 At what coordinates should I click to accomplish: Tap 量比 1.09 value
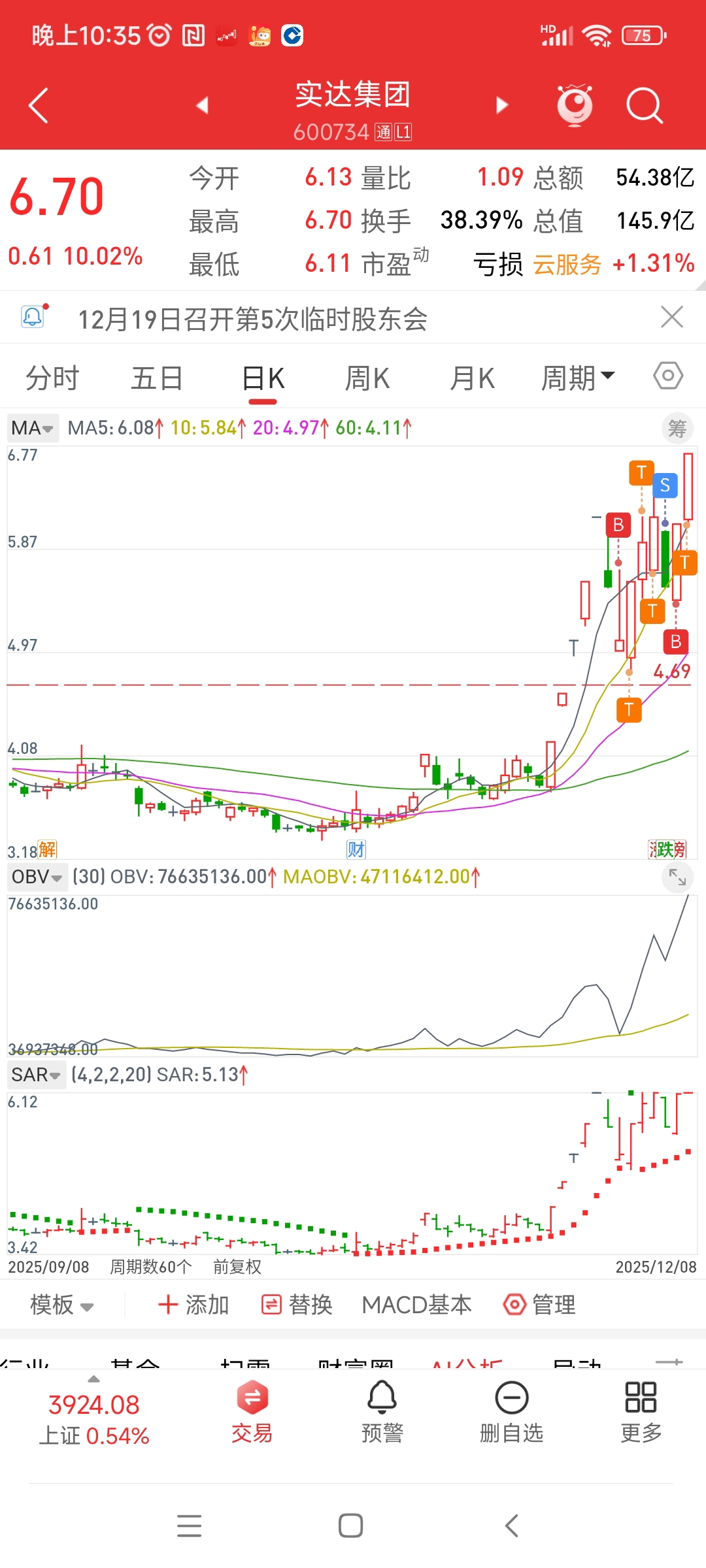click(500, 177)
